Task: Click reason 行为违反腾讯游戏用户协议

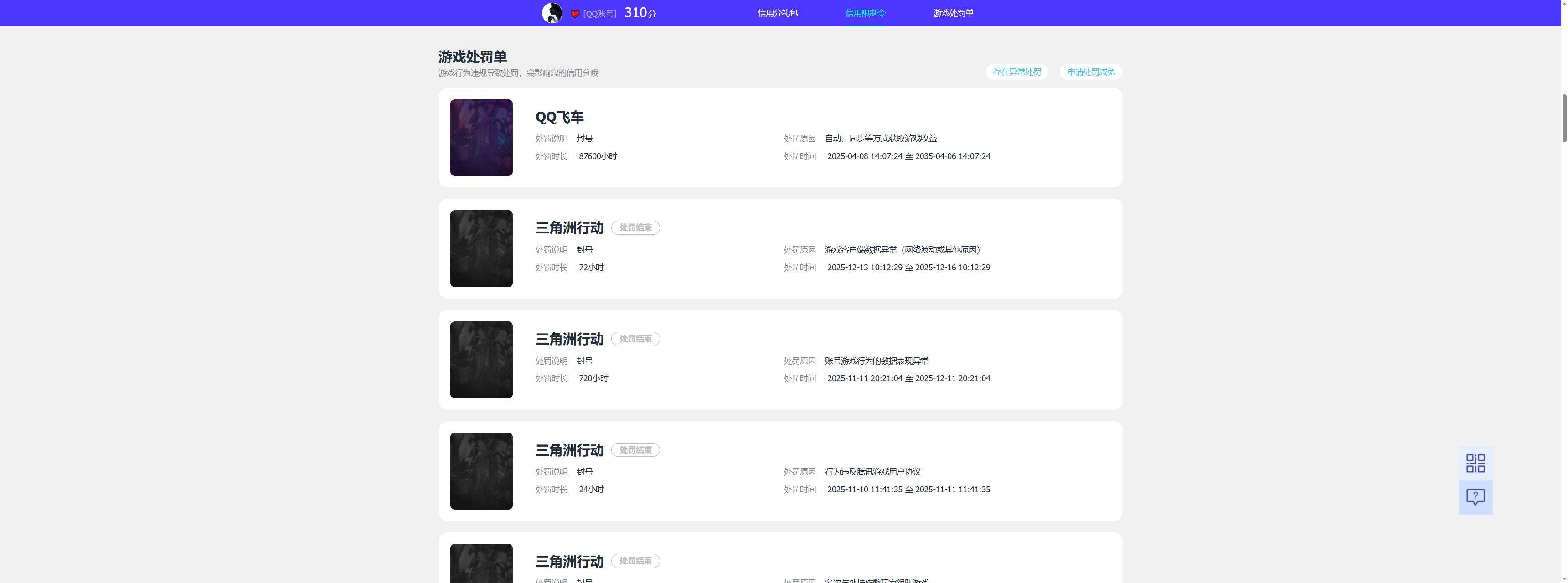Action: coord(872,472)
